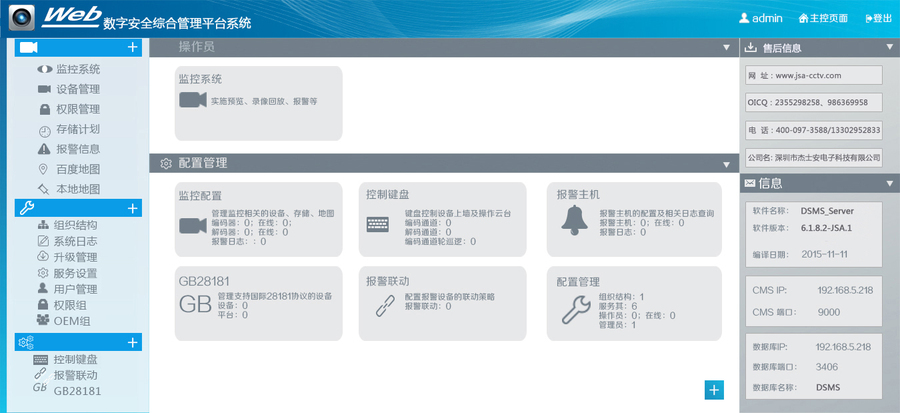This screenshot has width=900, height=413.
Task: Expand the video camera sidebar section plus
Action: click(133, 48)
